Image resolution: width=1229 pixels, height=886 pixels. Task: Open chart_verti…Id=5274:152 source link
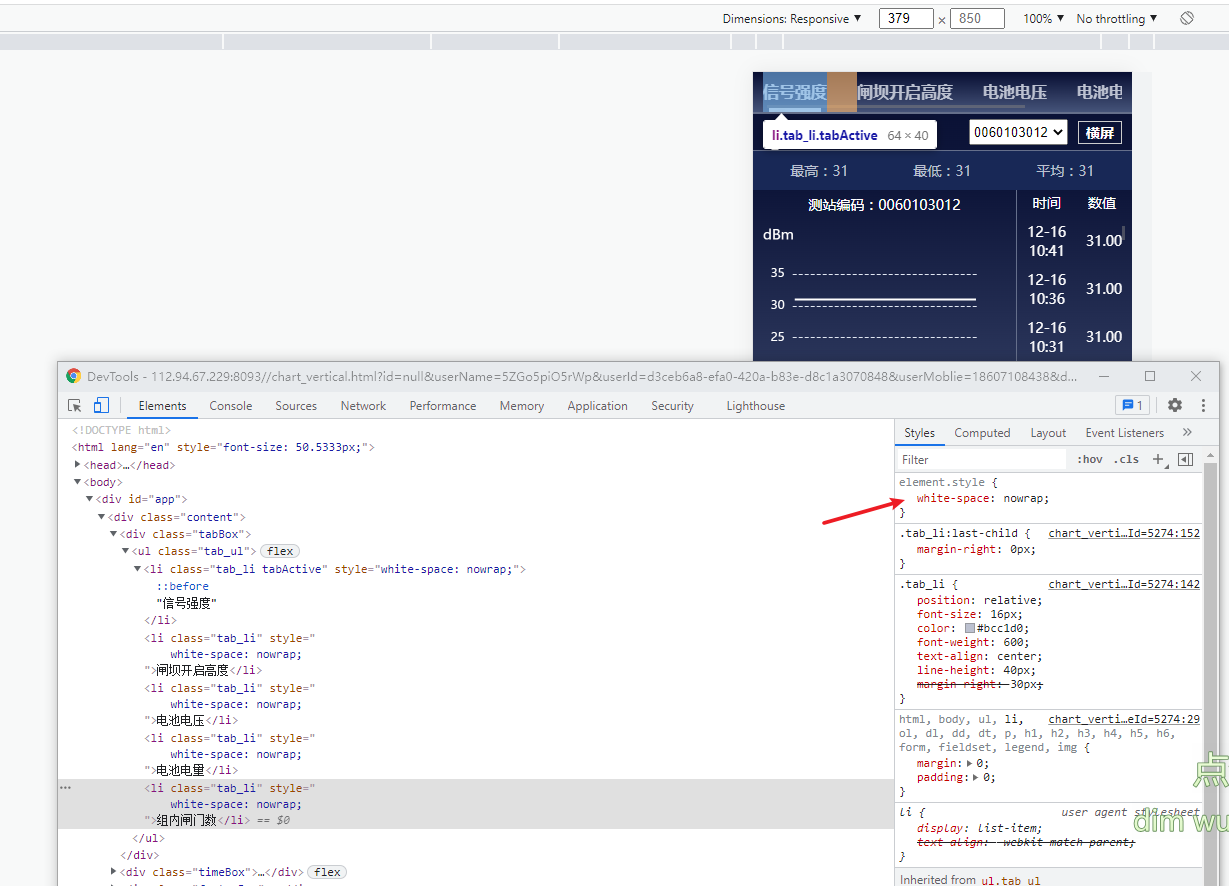point(1124,533)
